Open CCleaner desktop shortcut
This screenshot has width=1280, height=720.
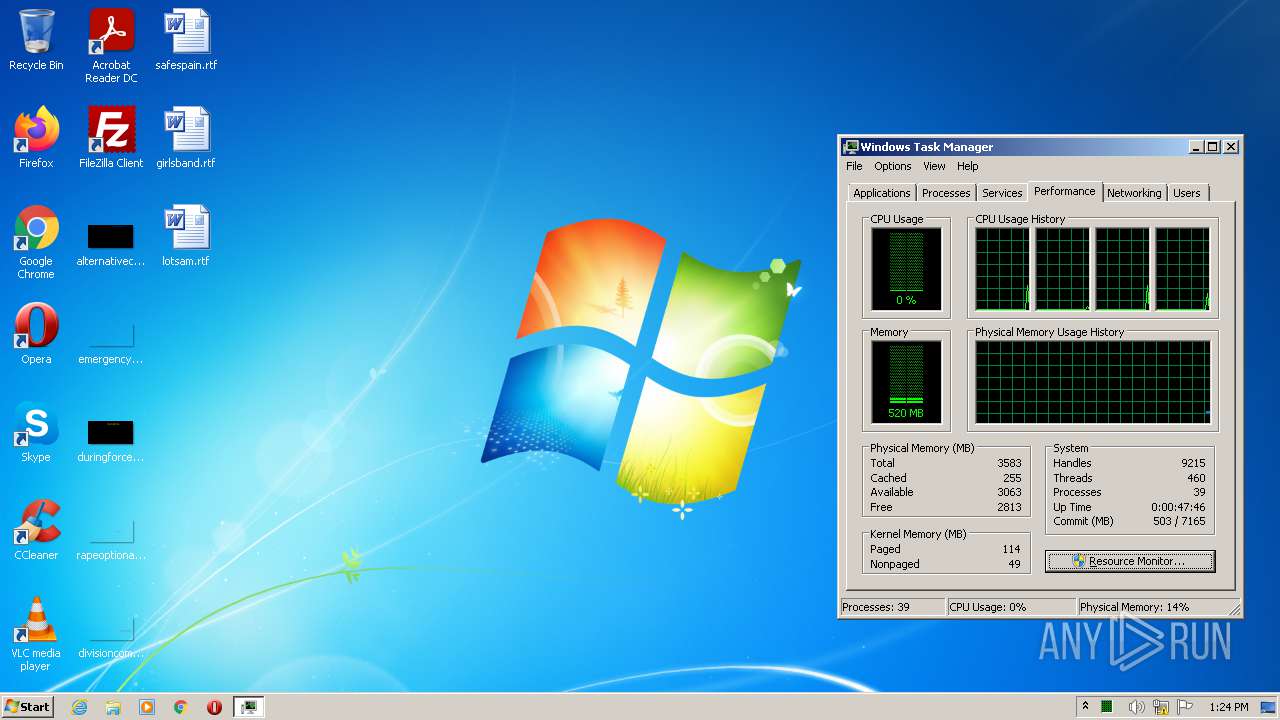point(36,530)
